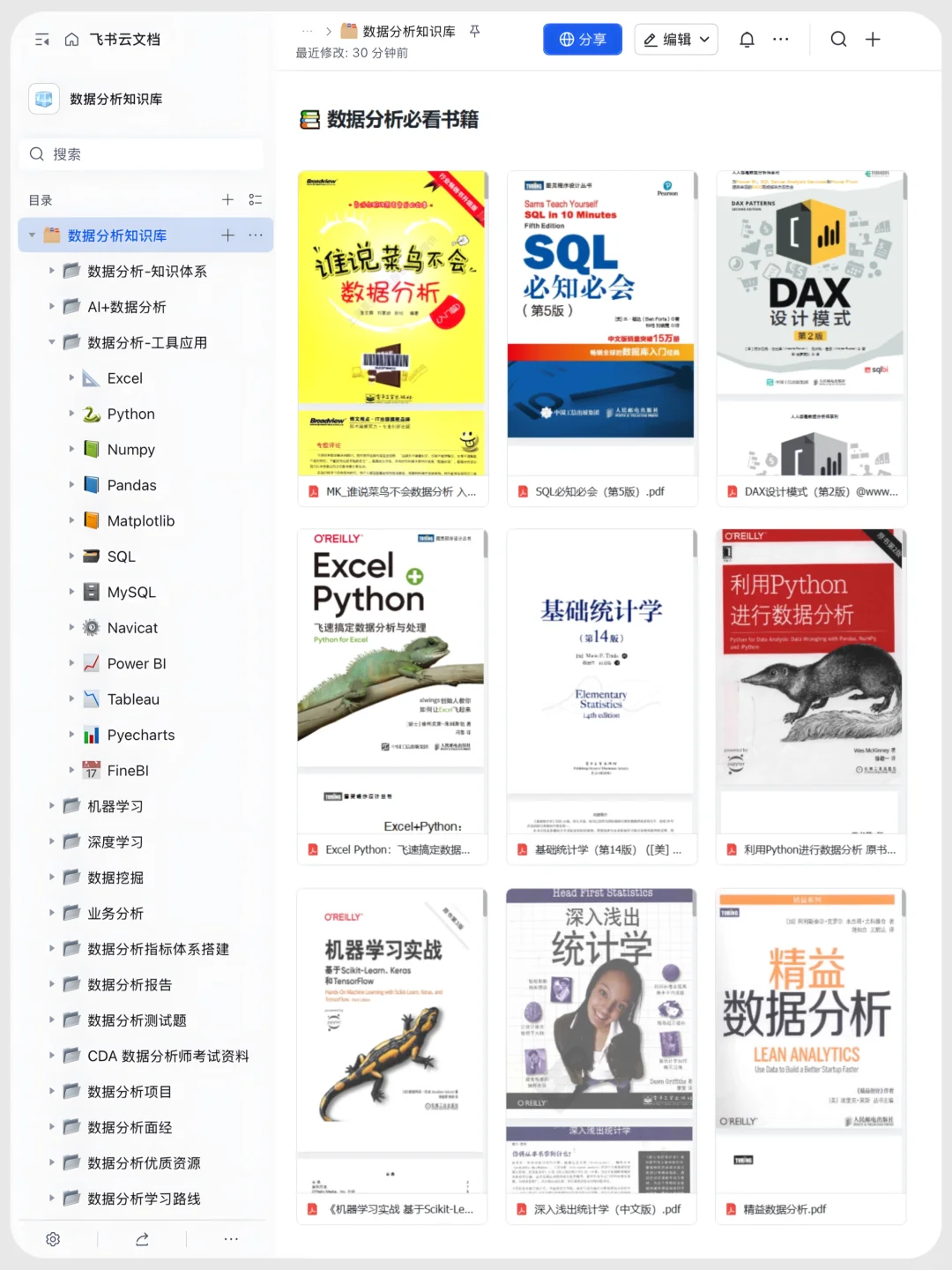This screenshot has height=1270, width=952.
Task: Open the notification bell
Action: pyautogui.click(x=747, y=40)
